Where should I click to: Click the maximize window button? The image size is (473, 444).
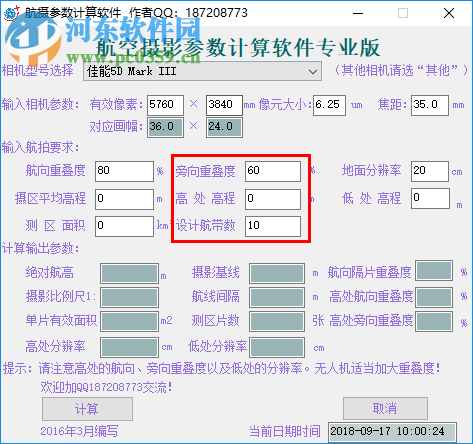[x=403, y=13]
